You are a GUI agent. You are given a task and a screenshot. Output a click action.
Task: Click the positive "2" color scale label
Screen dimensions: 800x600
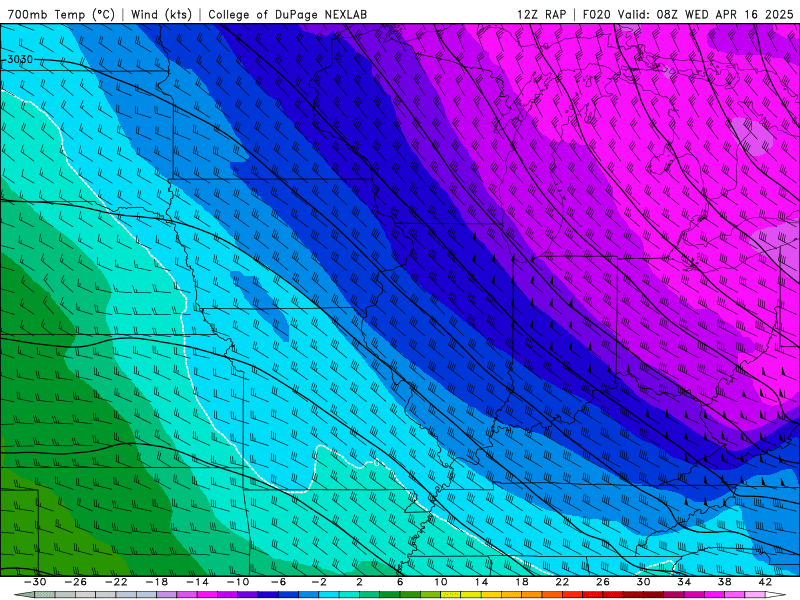pos(360,582)
